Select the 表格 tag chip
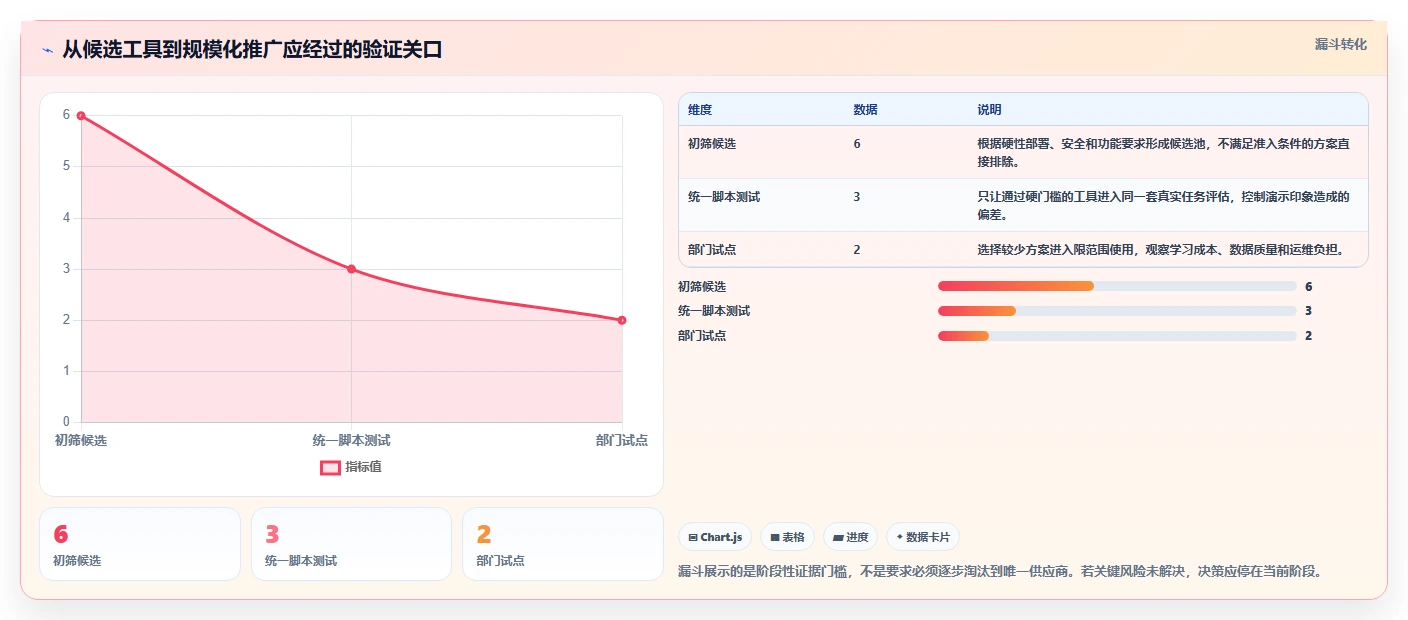The width and height of the screenshot is (1408, 620). point(787,537)
